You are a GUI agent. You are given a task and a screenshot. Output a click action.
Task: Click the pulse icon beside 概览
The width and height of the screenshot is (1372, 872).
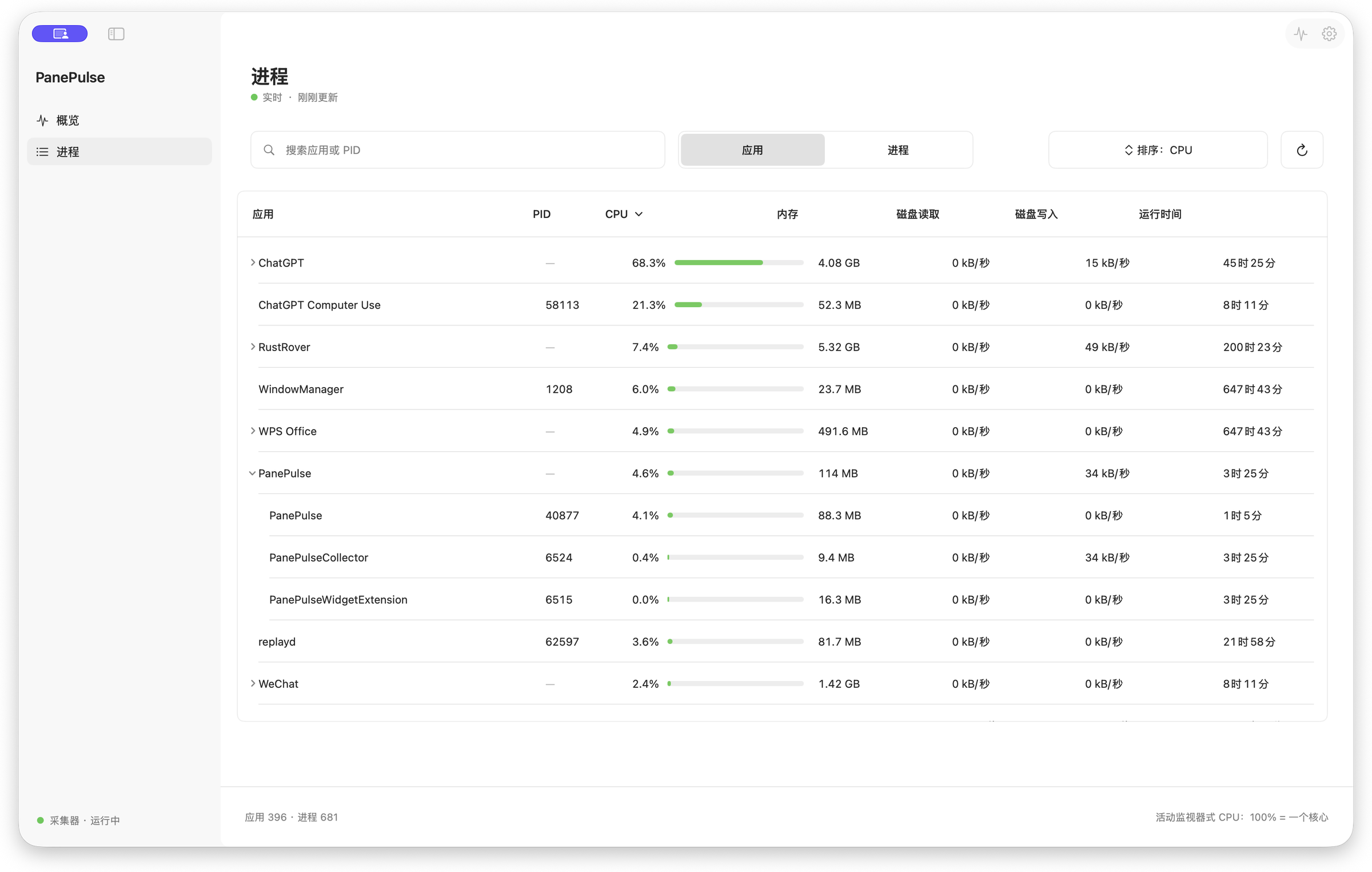pyautogui.click(x=42, y=120)
